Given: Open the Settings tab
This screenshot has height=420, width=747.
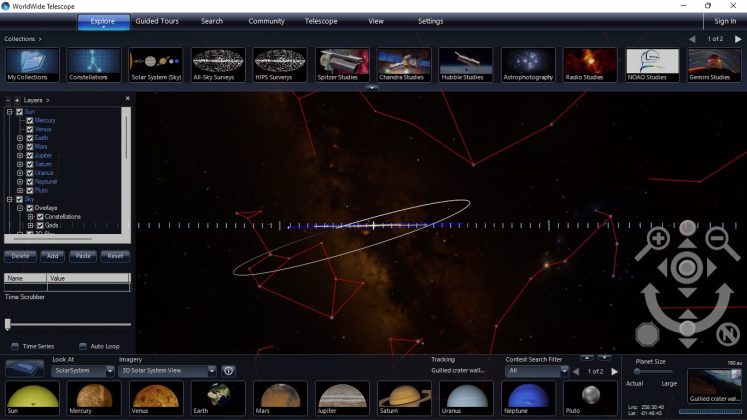Looking at the screenshot, I should tap(431, 21).
